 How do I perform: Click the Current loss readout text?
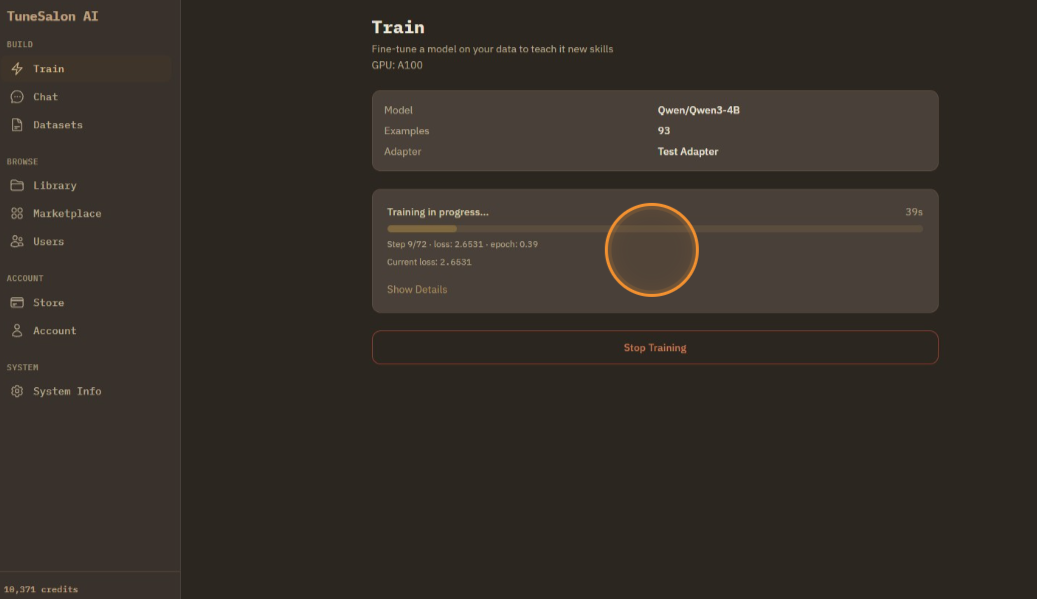(x=429, y=262)
